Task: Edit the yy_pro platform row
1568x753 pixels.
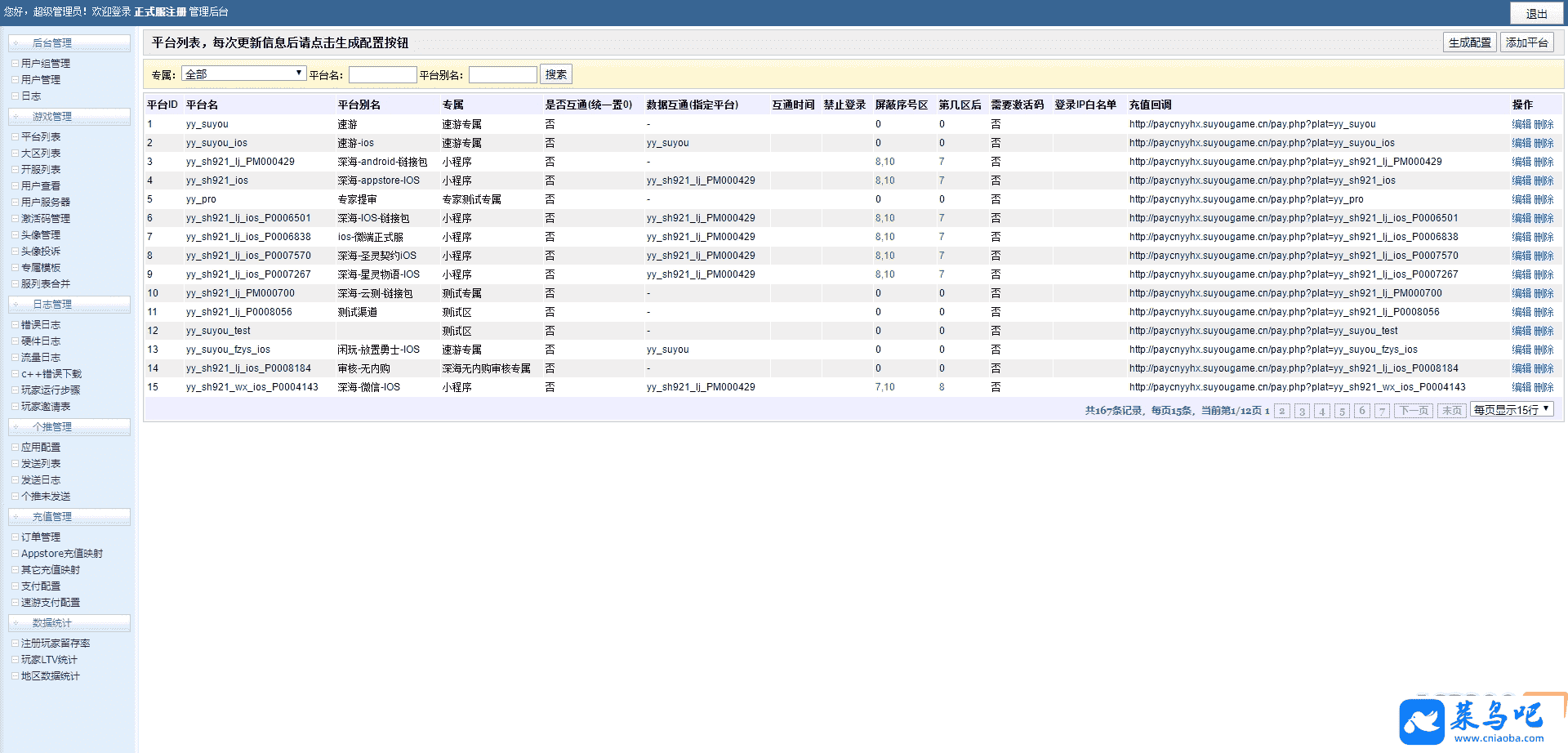Action: point(1521,199)
